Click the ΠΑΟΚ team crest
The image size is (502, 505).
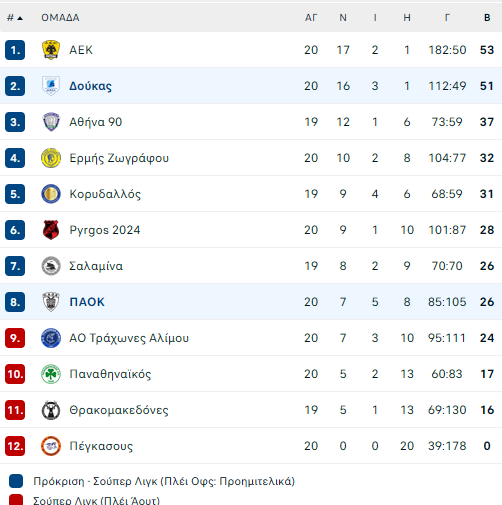pyautogui.click(x=51, y=302)
